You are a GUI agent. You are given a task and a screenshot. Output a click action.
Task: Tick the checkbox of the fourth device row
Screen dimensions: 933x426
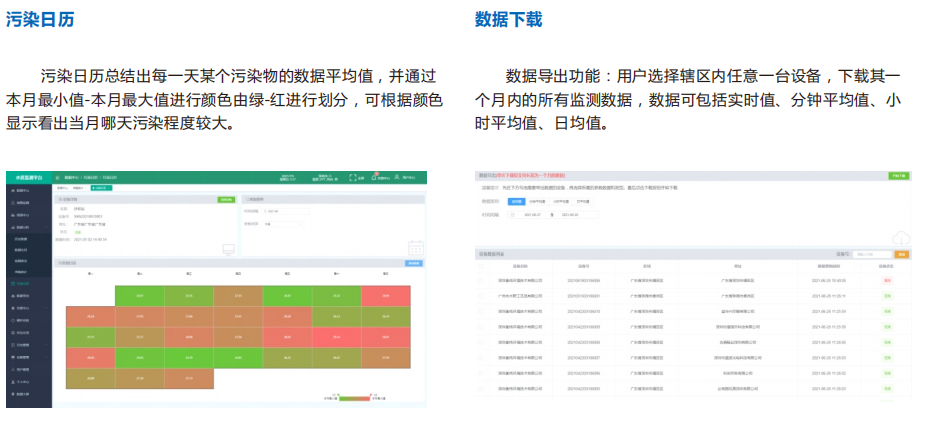pos(481,327)
